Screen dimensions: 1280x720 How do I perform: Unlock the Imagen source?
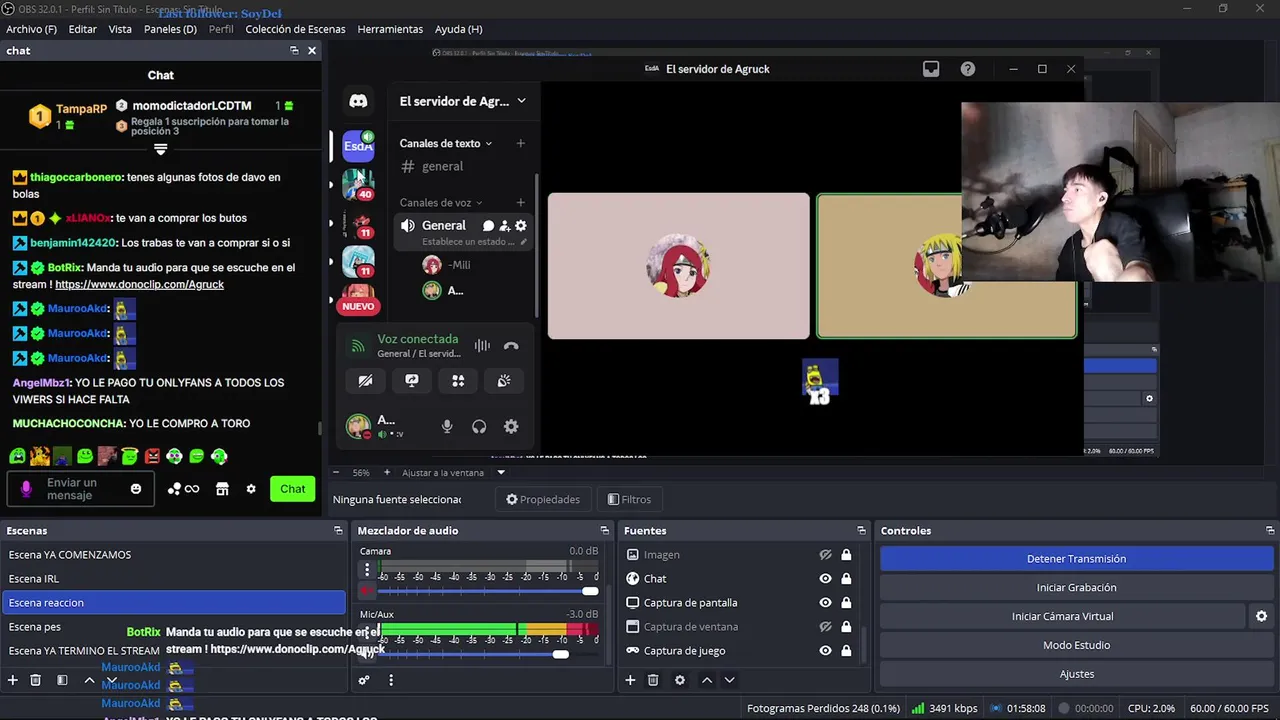click(x=846, y=555)
